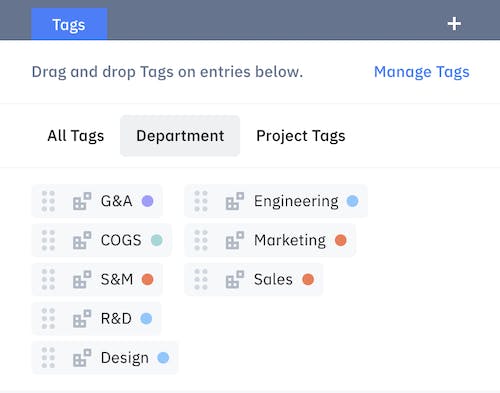Viewport: 500px width, 393px height.
Task: Select the Design tag label
Action: click(125, 358)
